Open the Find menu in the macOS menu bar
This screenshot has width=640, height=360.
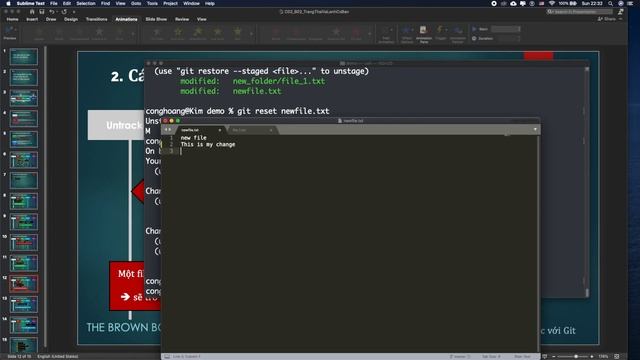tap(105, 3)
